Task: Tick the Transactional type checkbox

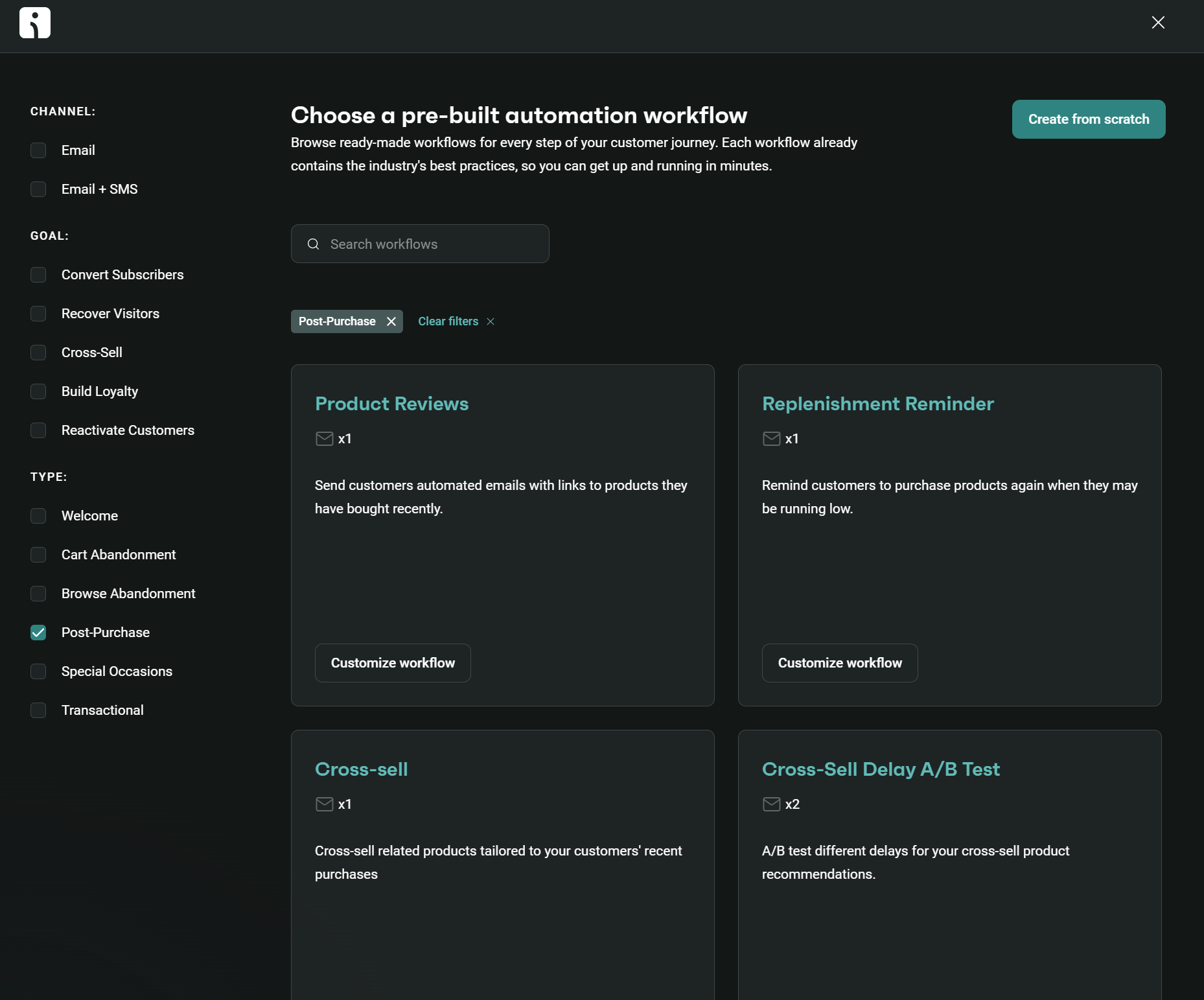Action: pos(38,710)
